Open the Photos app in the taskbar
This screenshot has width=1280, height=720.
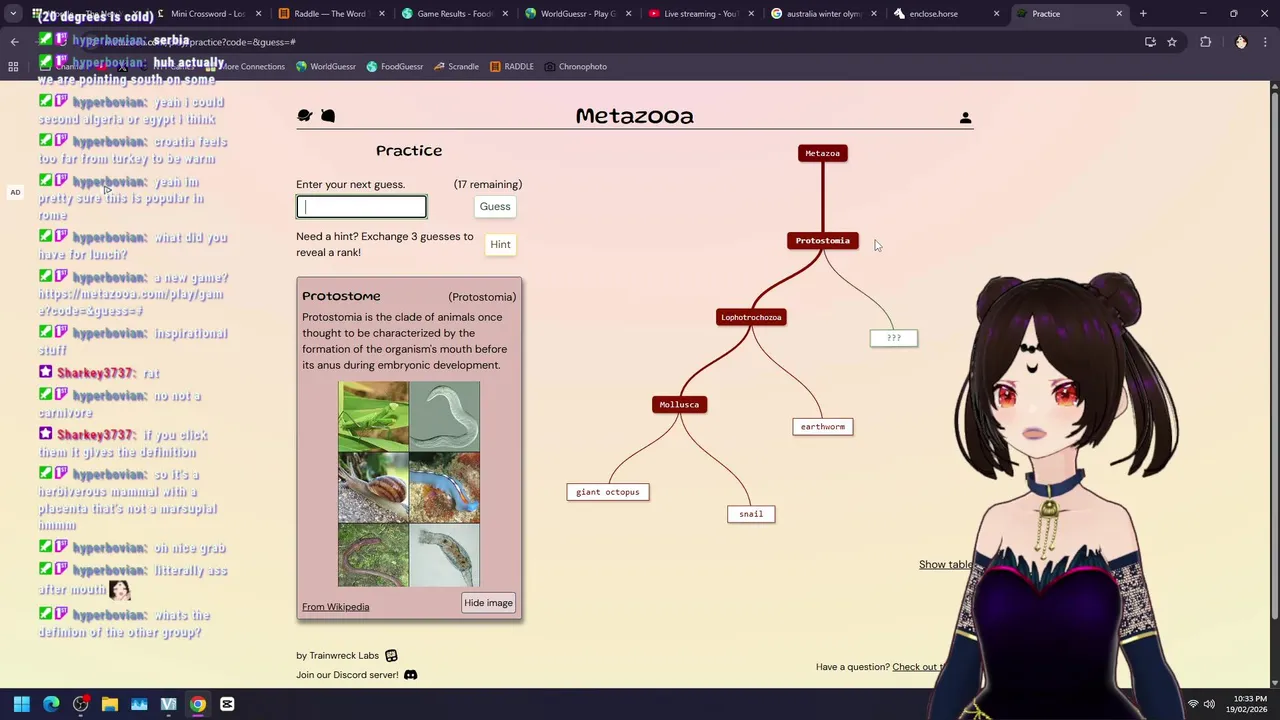(139, 704)
